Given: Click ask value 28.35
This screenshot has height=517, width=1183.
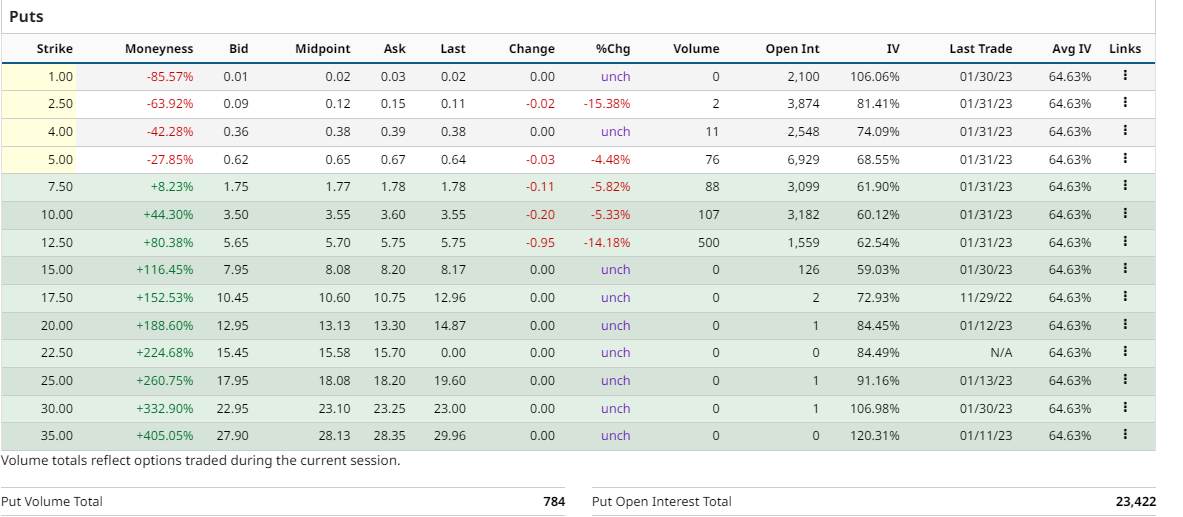Looking at the screenshot, I should [x=389, y=436].
